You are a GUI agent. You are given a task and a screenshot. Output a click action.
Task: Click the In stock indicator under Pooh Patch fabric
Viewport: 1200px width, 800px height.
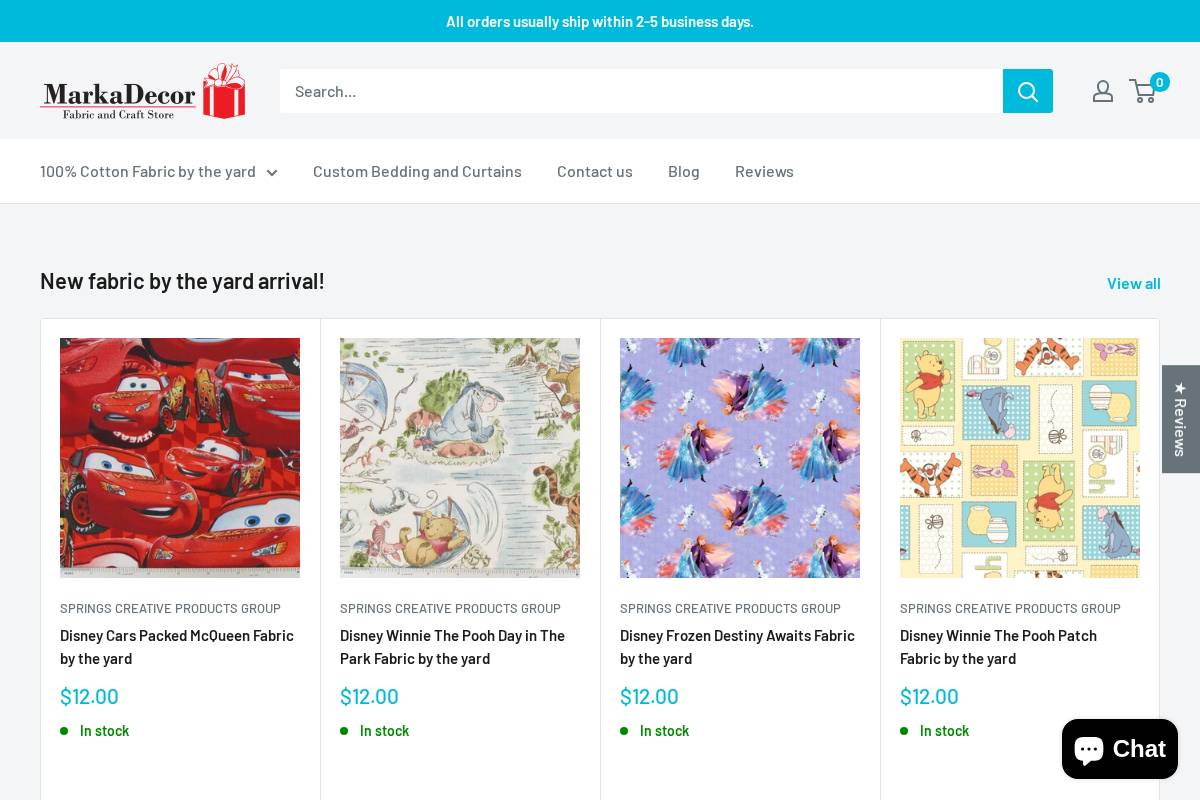click(905, 731)
